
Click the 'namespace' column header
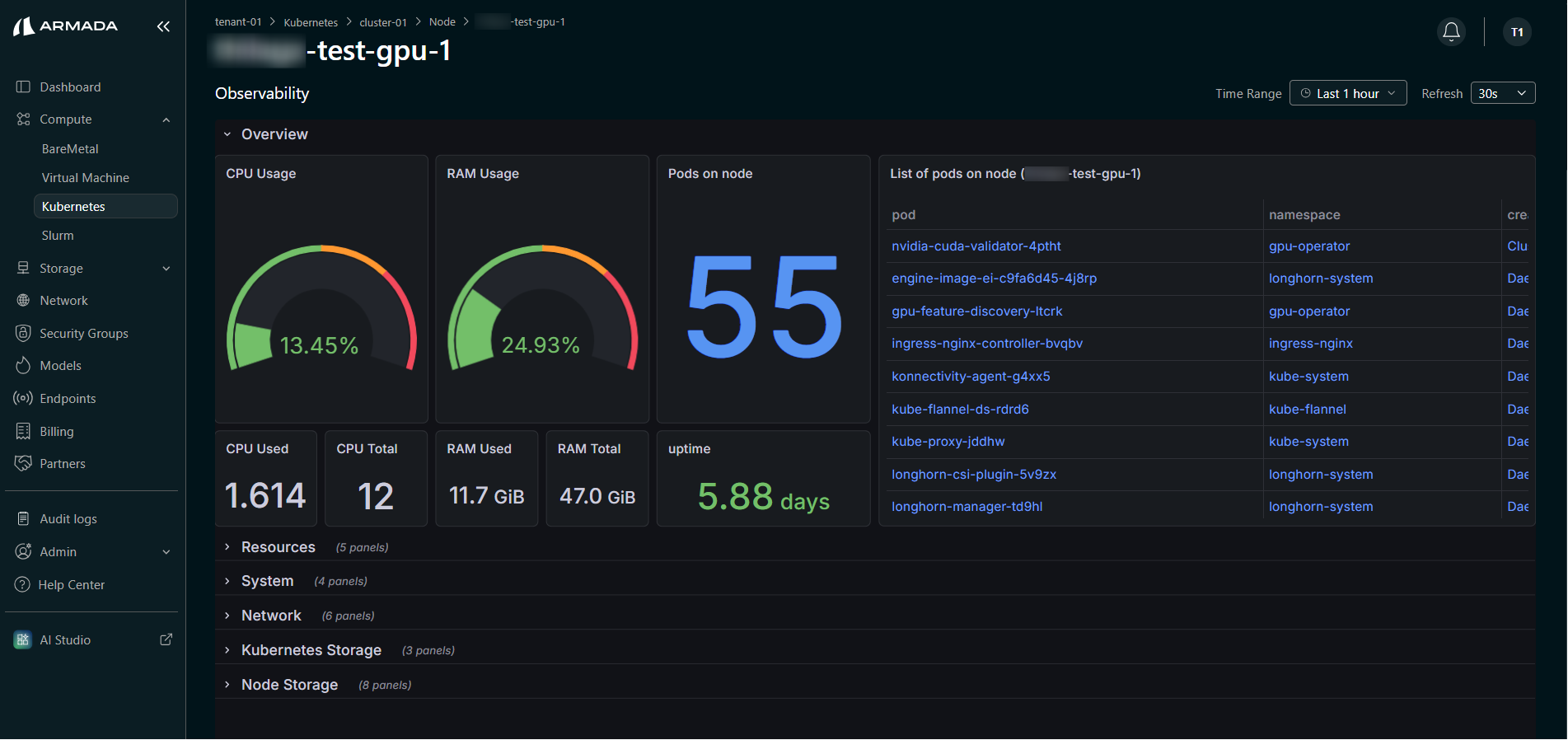pyautogui.click(x=1304, y=215)
